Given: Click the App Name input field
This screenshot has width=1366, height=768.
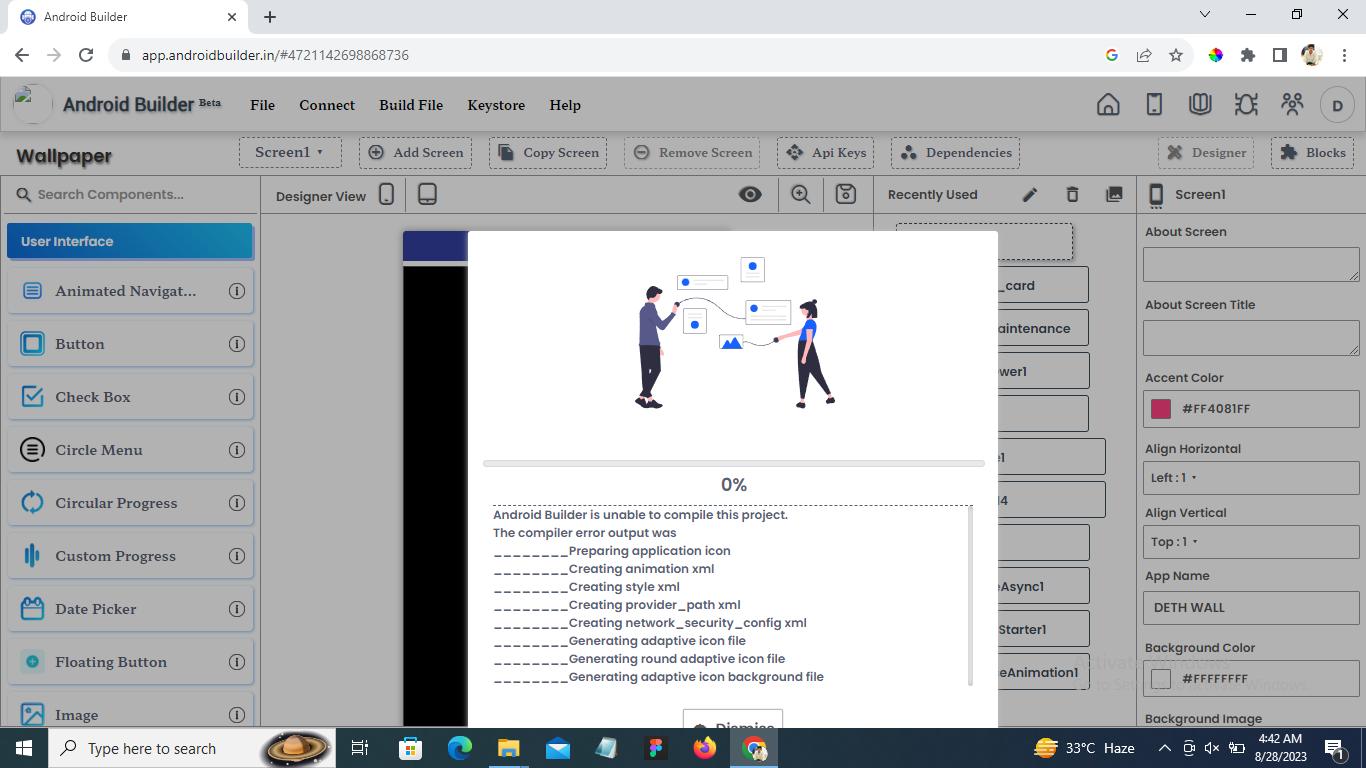Looking at the screenshot, I should point(1250,607).
